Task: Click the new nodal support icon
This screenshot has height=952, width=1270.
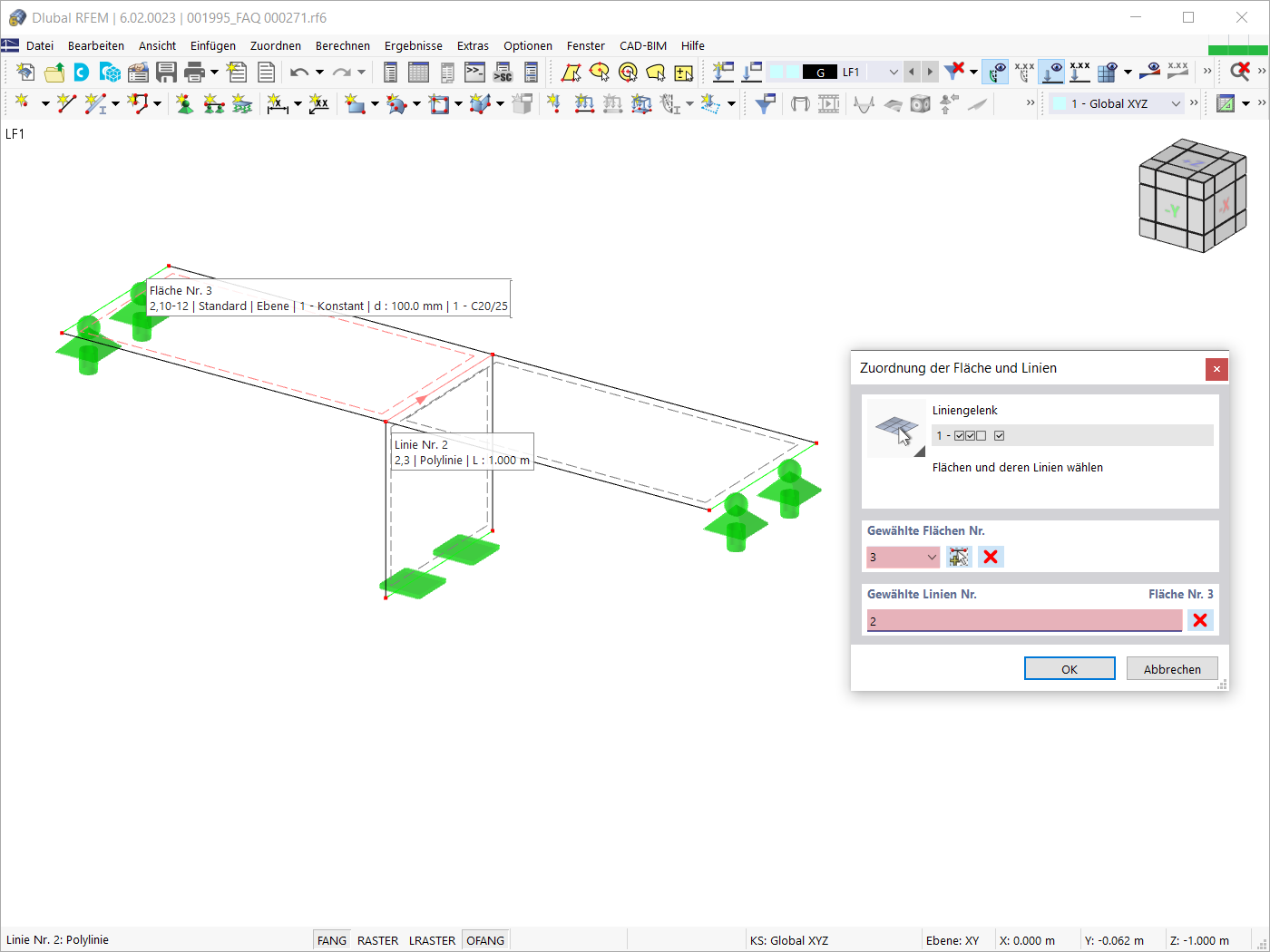Action: tap(184, 103)
